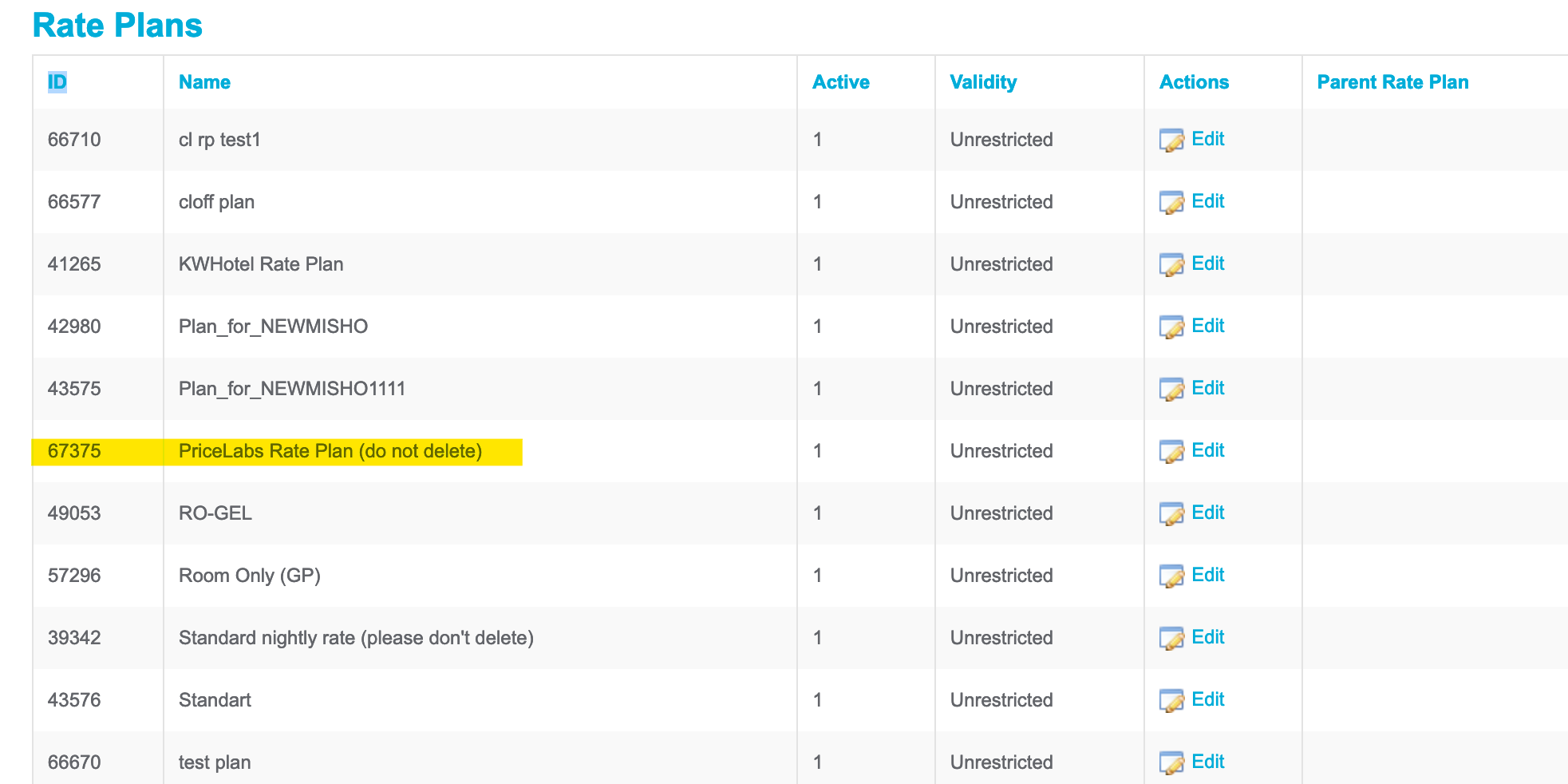Open Edit link for cl rp test1
The width and height of the screenshot is (1568, 784).
[1208, 139]
